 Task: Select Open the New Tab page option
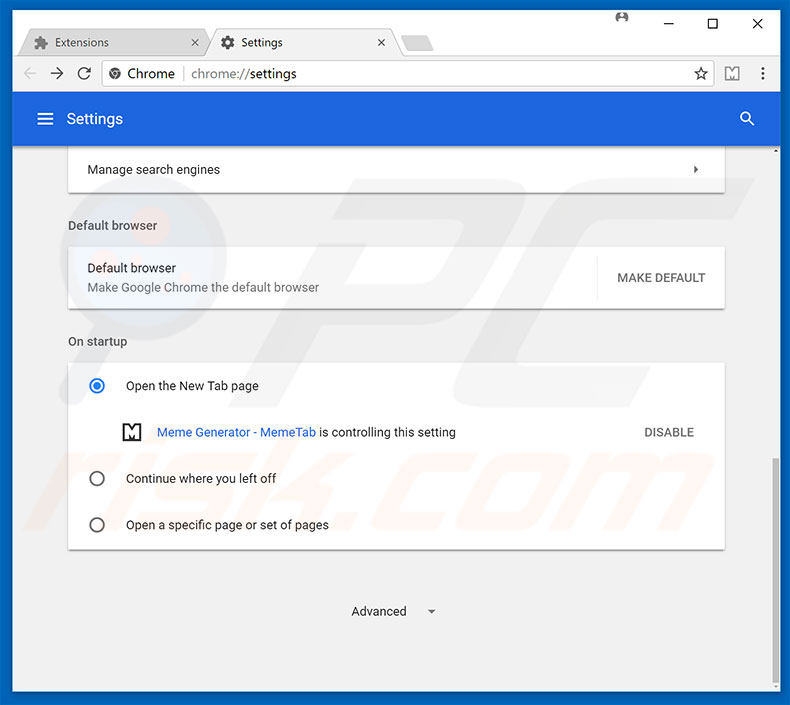point(97,386)
